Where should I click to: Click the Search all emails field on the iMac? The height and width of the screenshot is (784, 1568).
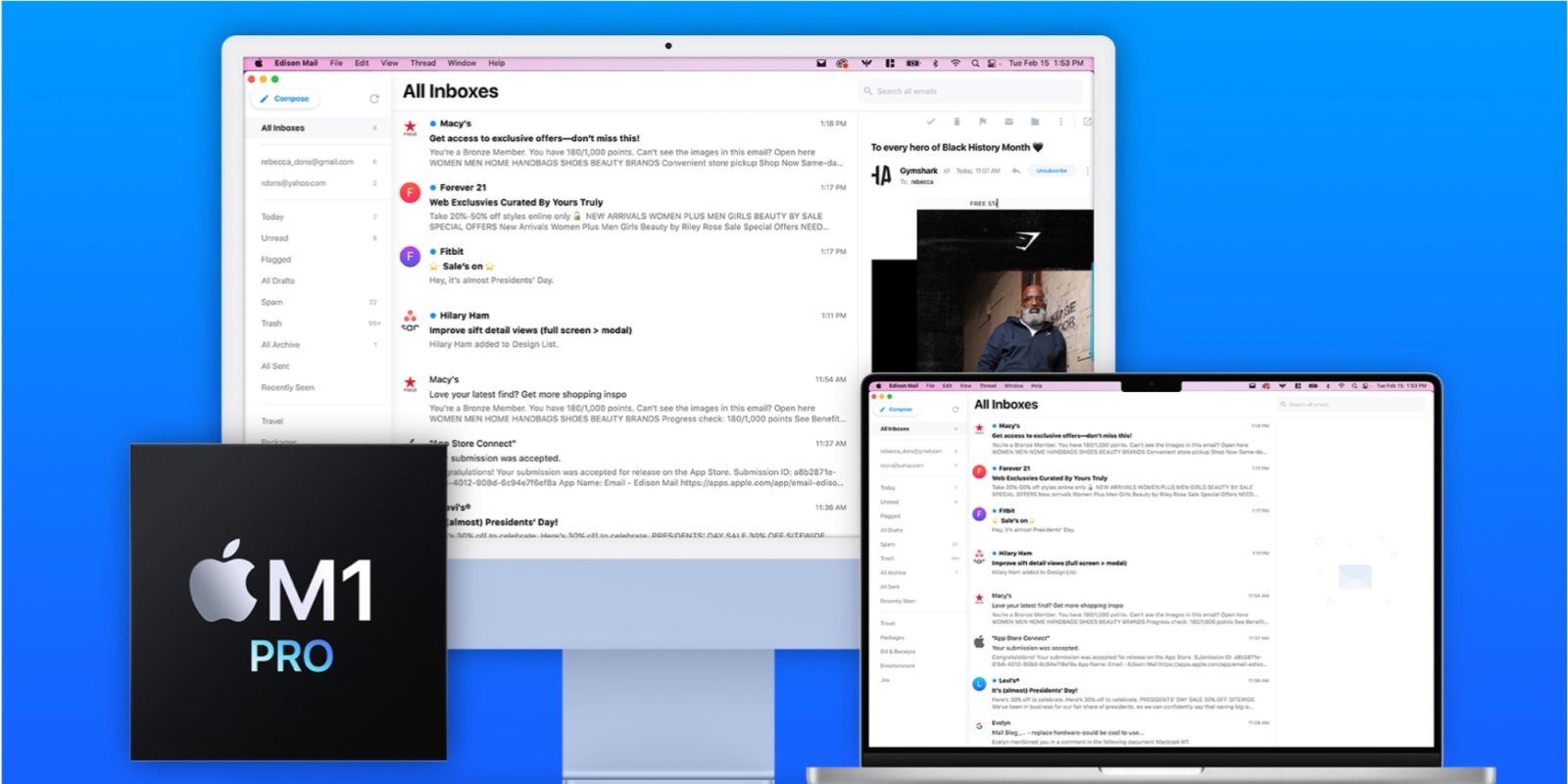point(970,91)
